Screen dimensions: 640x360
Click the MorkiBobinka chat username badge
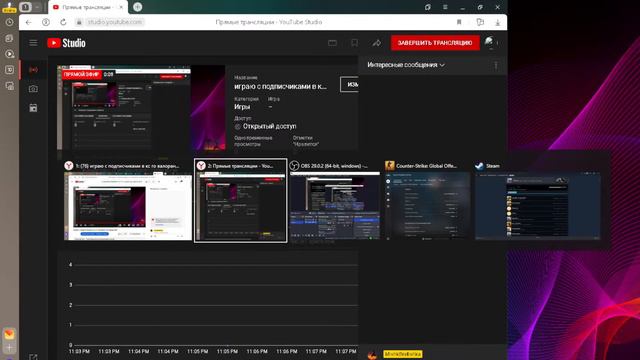tap(402, 354)
